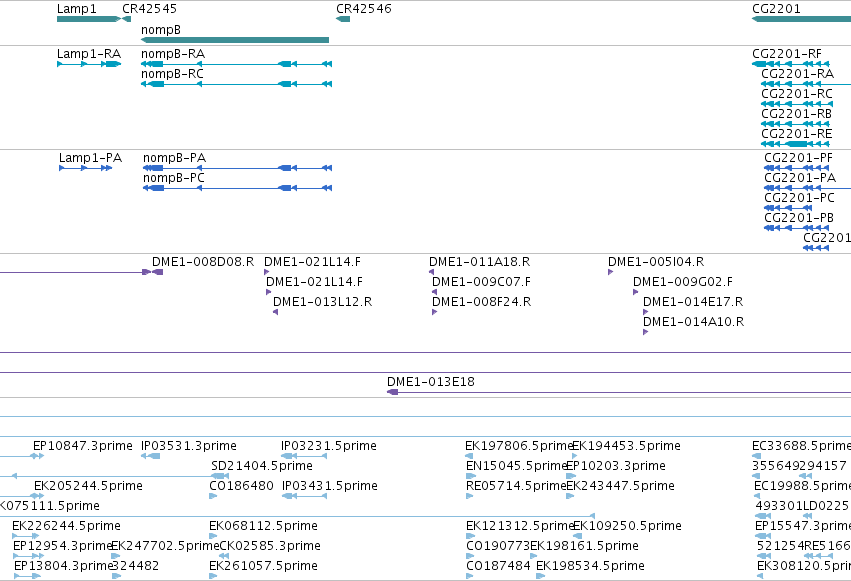
Task: Select the CG2201-PA CDS label
Action: tap(800, 178)
